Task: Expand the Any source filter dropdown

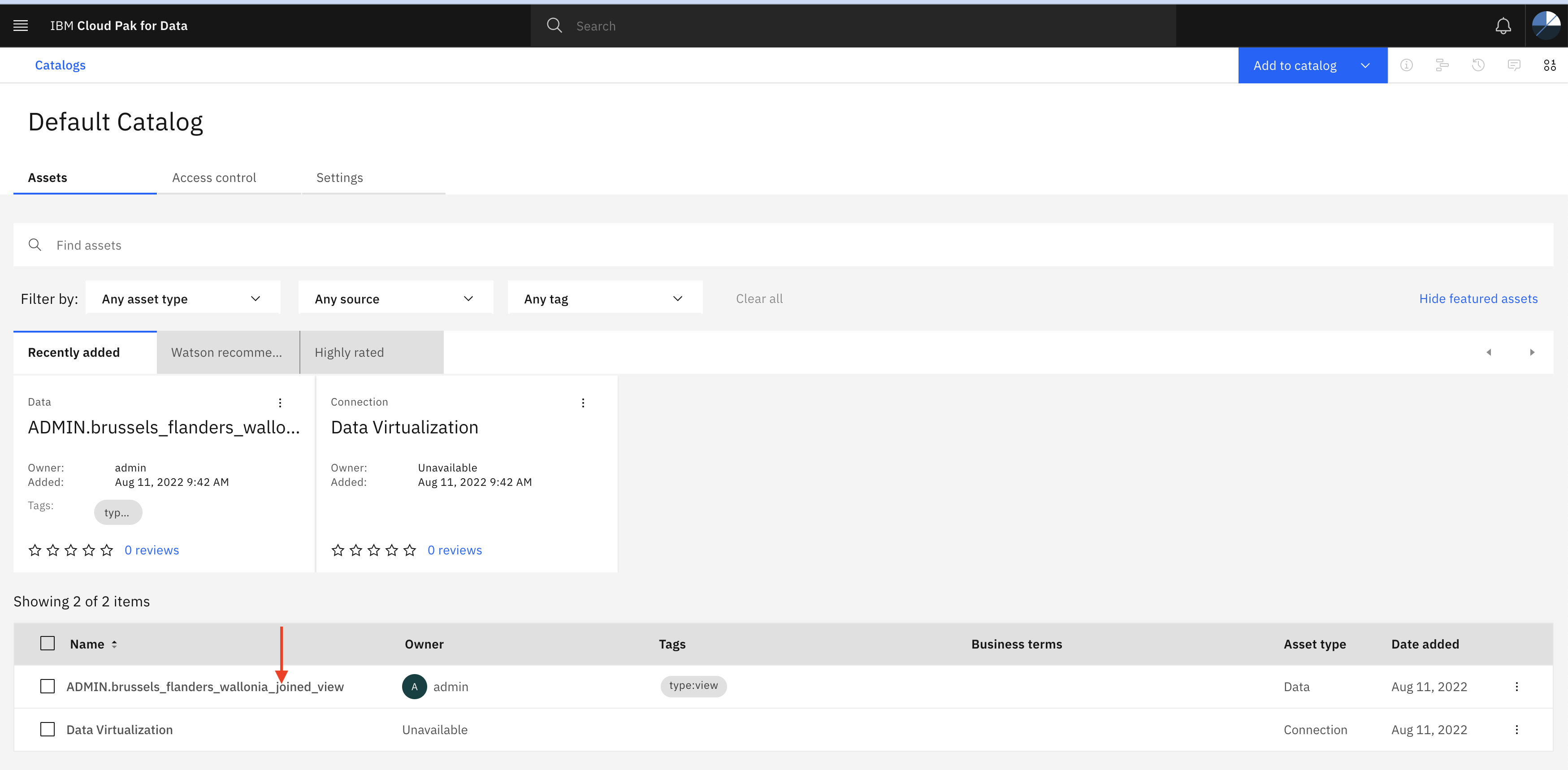Action: tap(396, 298)
